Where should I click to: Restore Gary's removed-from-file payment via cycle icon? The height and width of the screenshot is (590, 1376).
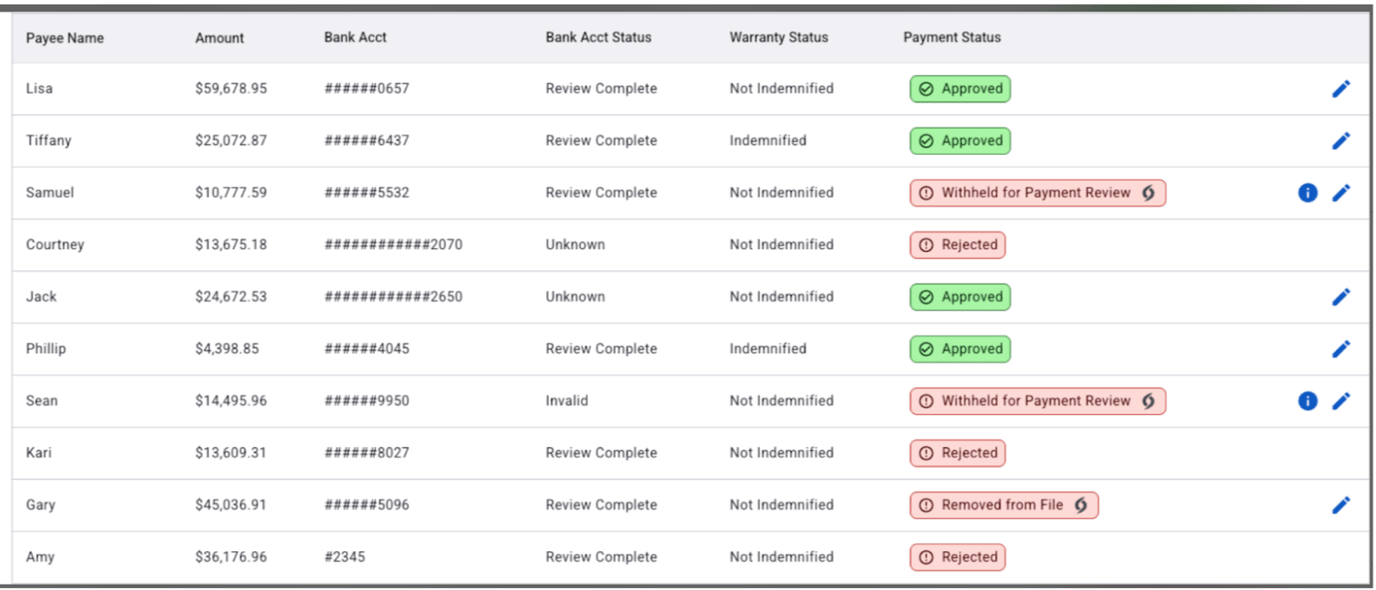(x=1081, y=505)
